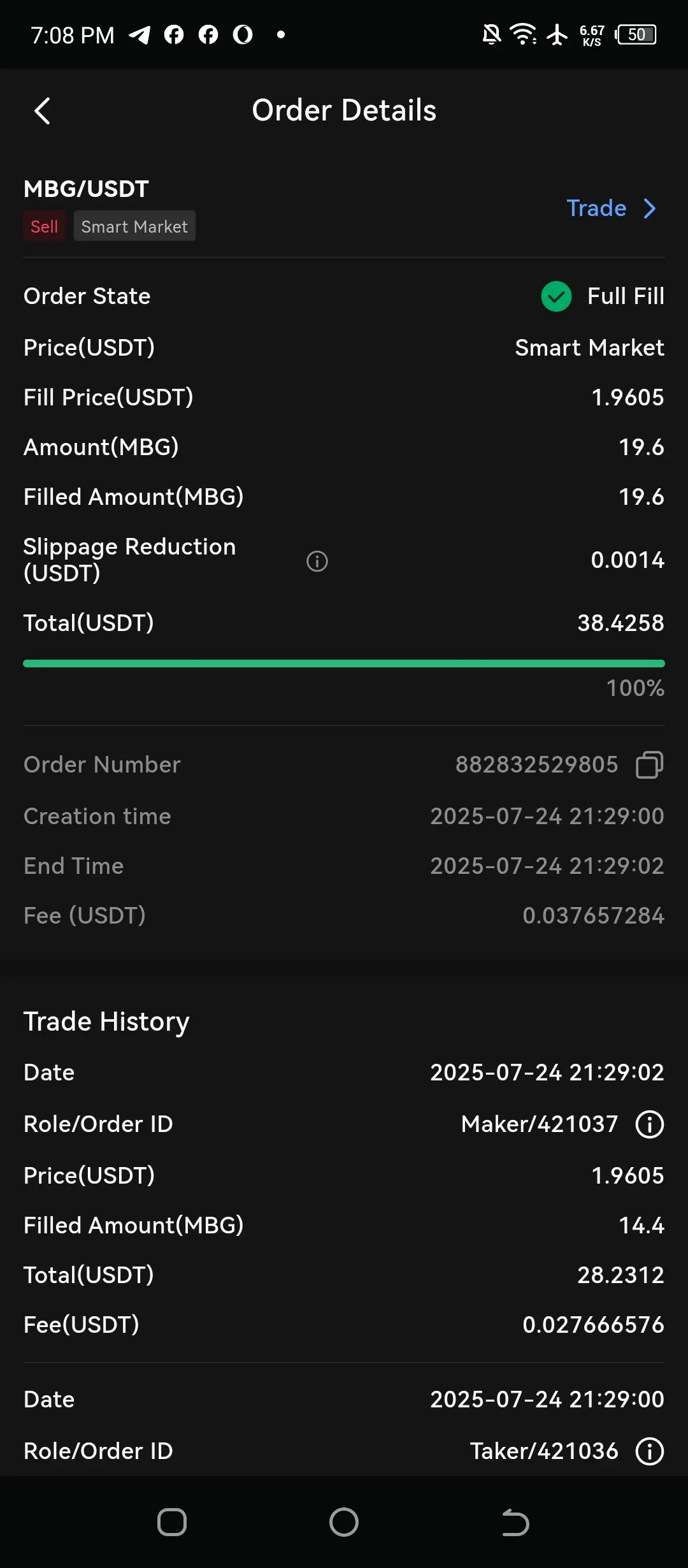Viewport: 688px width, 1568px height.
Task: Tap the Telegram notification icon in status bar
Action: point(140,34)
